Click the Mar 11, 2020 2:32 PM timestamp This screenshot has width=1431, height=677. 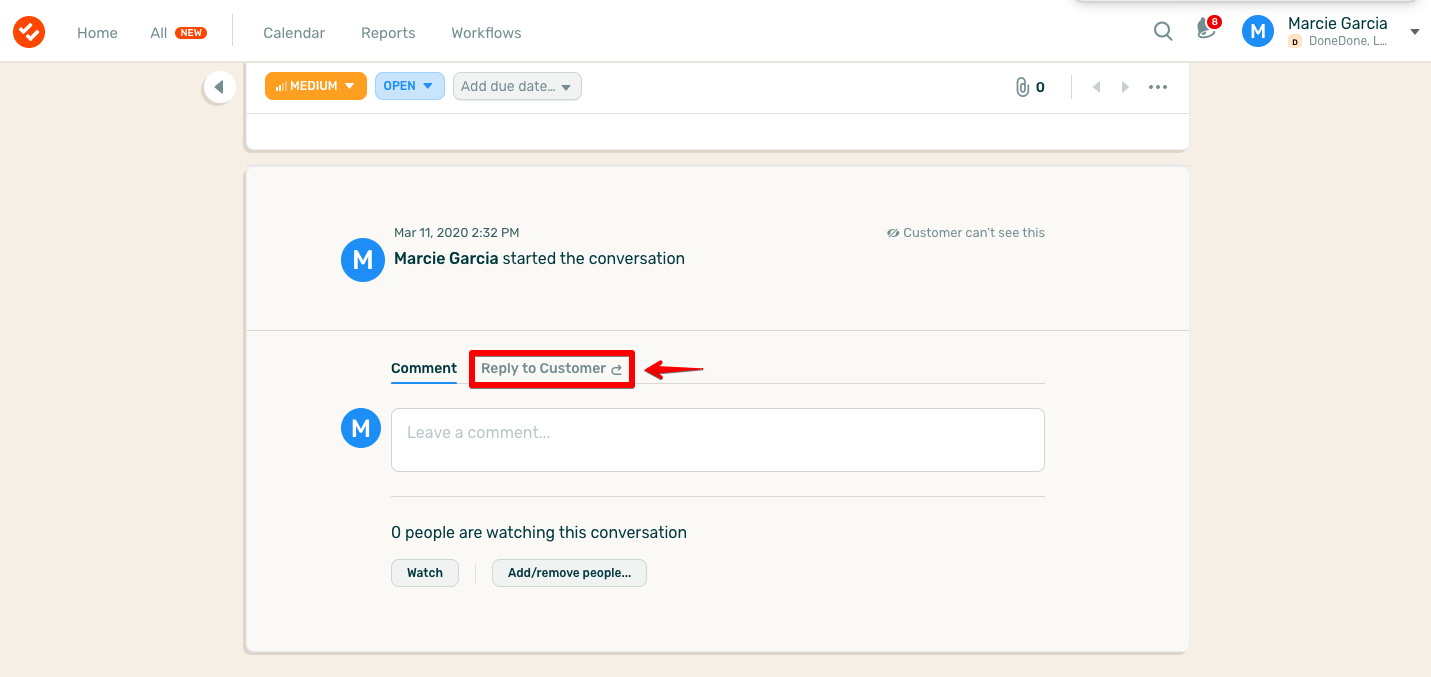(456, 233)
